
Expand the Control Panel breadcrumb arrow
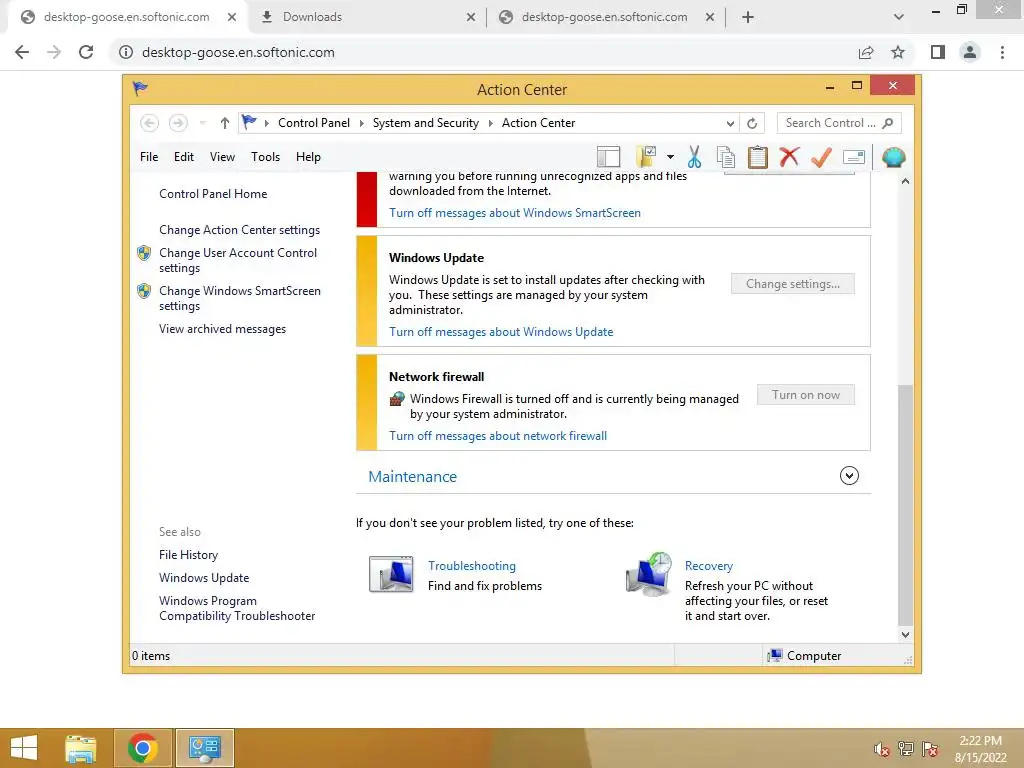pyautogui.click(x=361, y=123)
